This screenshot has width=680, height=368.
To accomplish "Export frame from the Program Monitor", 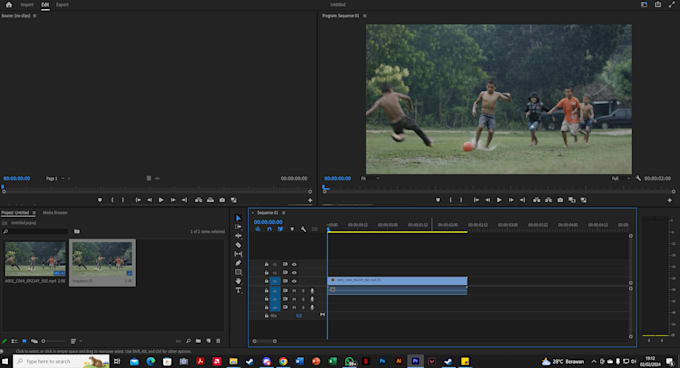I will click(x=560, y=200).
